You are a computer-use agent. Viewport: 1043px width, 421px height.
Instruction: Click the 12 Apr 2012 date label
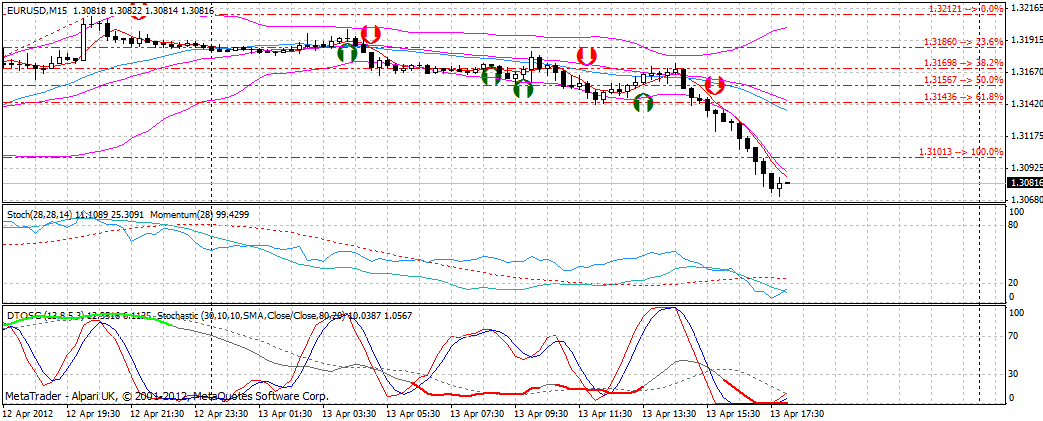click(27, 413)
